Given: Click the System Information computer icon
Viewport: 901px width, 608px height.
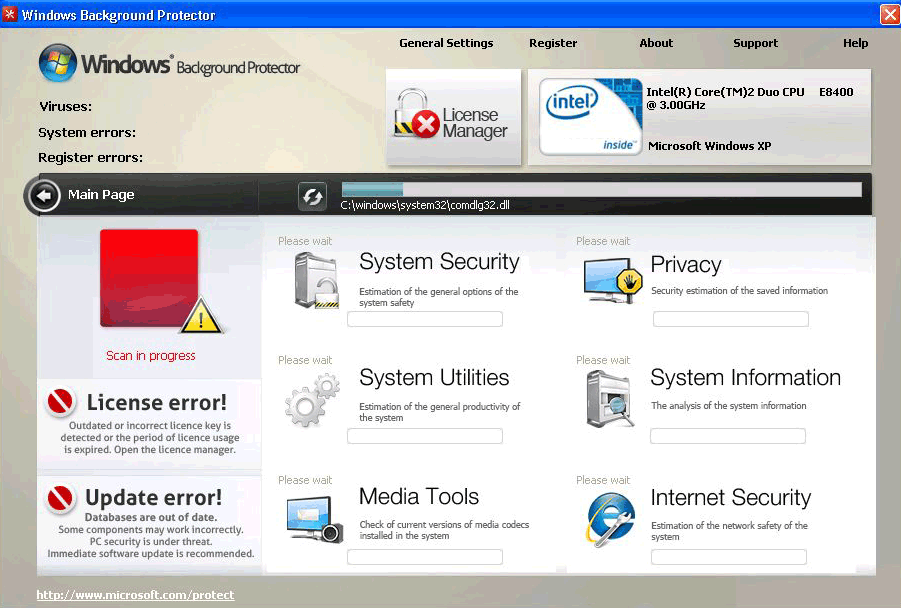Looking at the screenshot, I should pos(610,397).
